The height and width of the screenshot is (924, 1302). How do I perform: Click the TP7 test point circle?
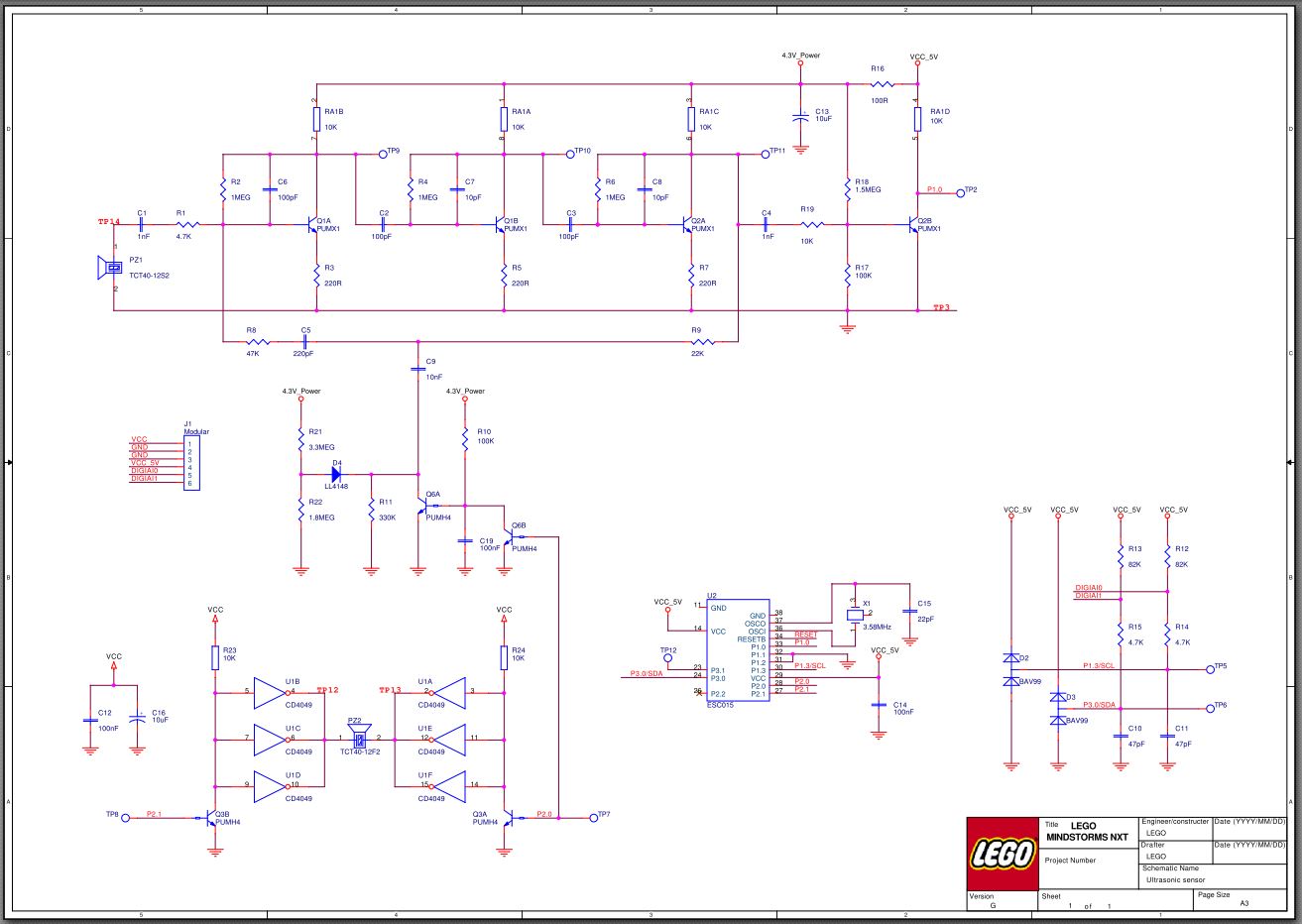click(591, 816)
